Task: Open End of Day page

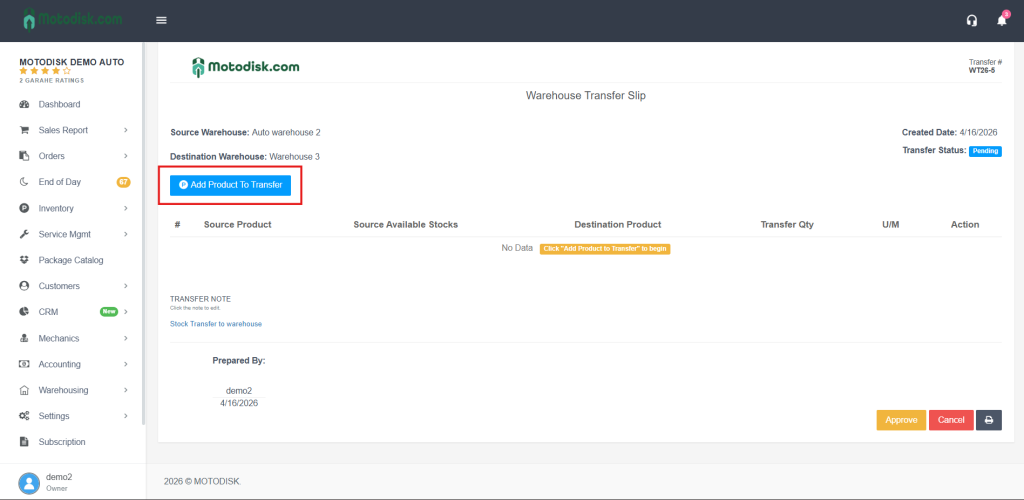Action: [60, 182]
